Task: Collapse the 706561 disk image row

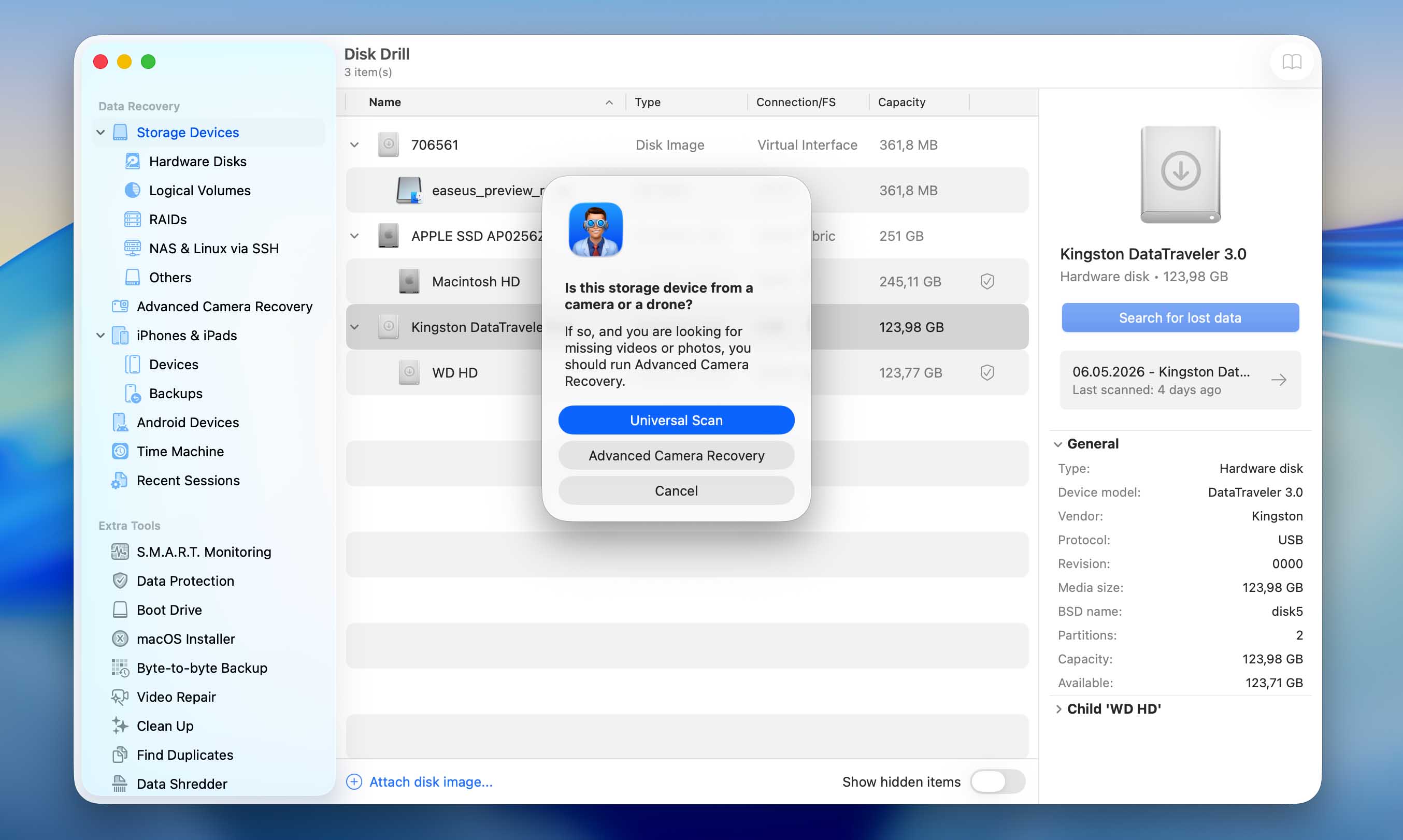Action: (x=354, y=145)
